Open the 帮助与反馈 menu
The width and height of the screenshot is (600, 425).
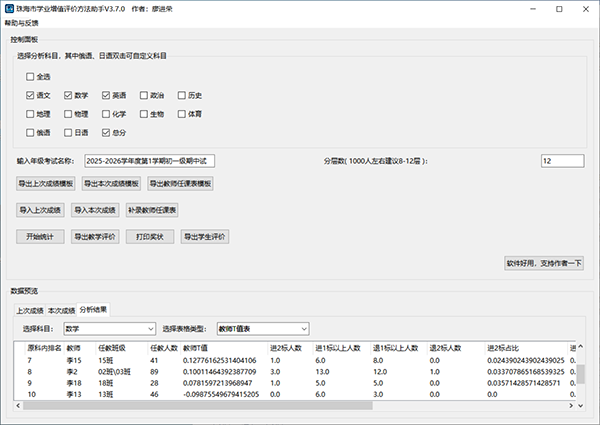coord(21,23)
